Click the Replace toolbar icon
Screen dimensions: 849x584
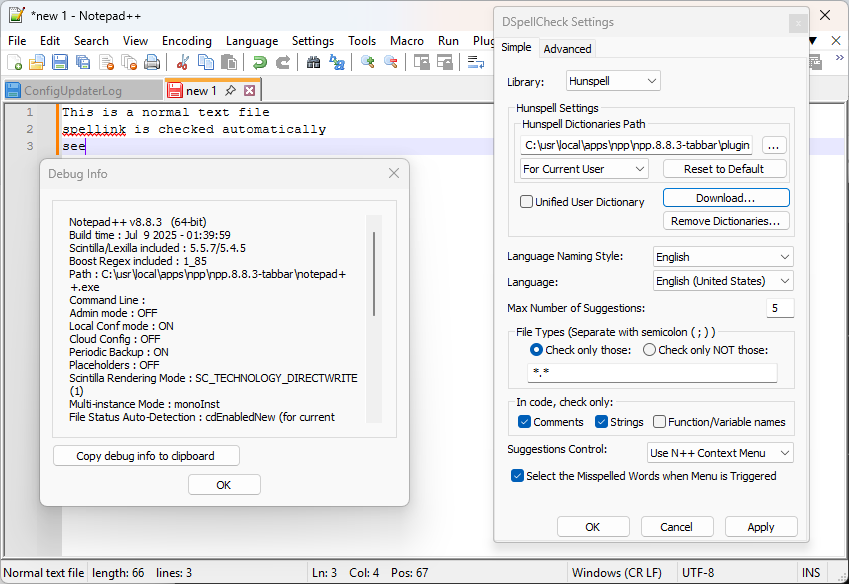pyautogui.click(x=337, y=63)
